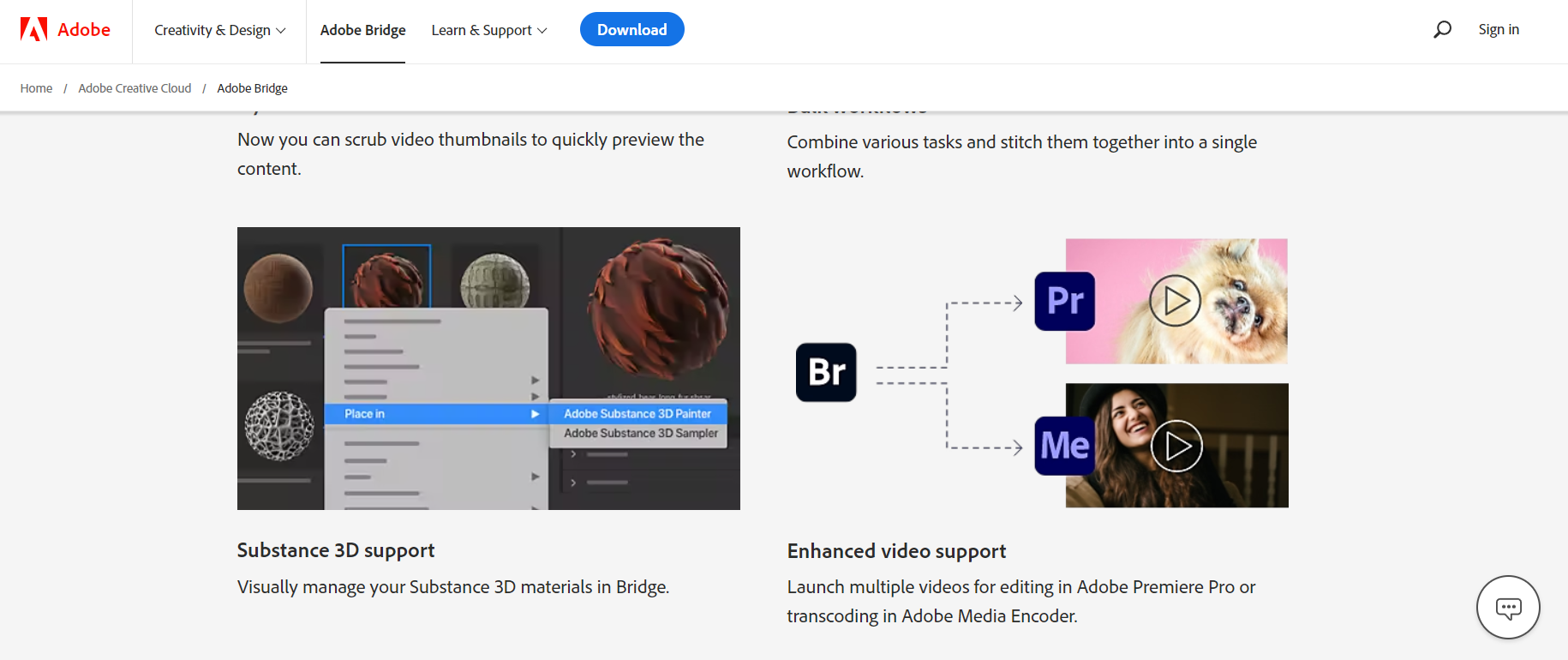
Task: Click the Media Encoder Me icon
Action: tap(1064, 446)
